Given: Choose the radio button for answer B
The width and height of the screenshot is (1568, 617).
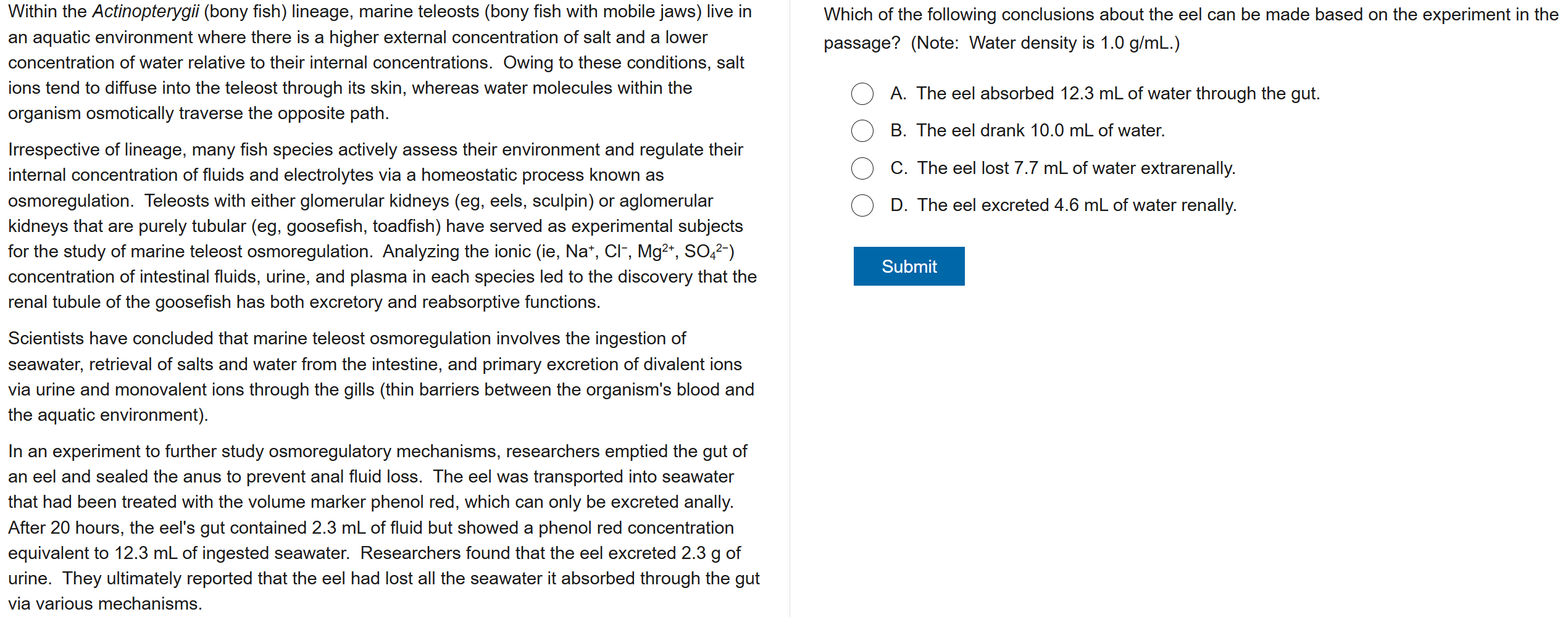Looking at the screenshot, I should click(862, 131).
